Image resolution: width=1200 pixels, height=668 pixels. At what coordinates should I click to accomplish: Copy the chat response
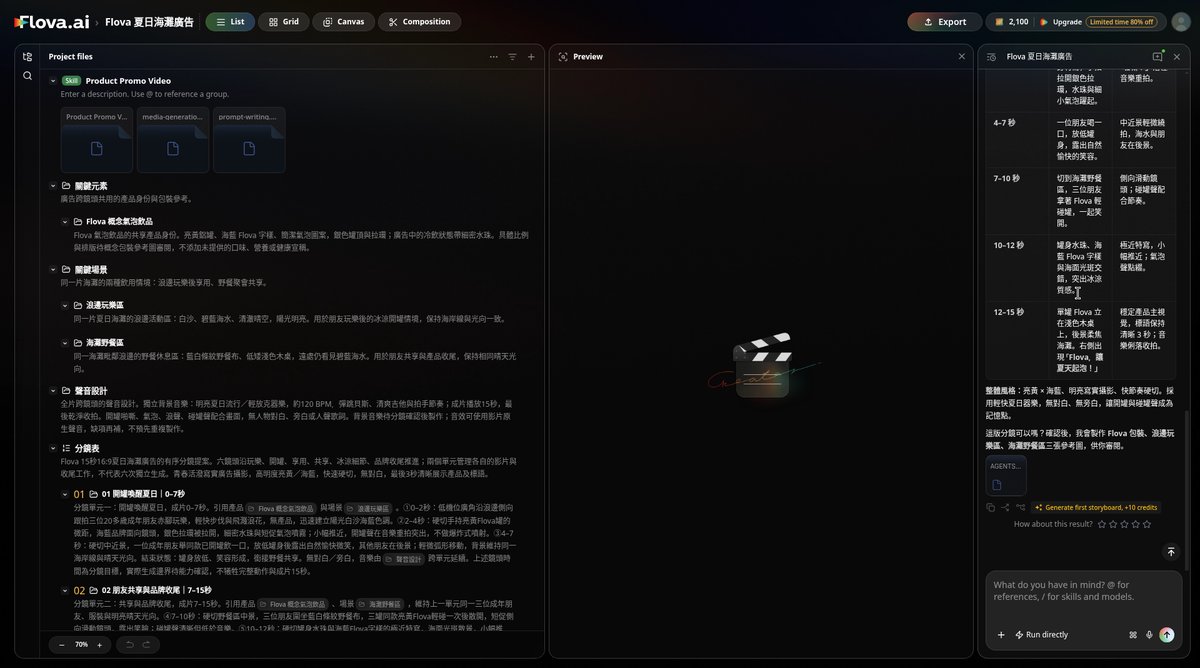(x=991, y=507)
